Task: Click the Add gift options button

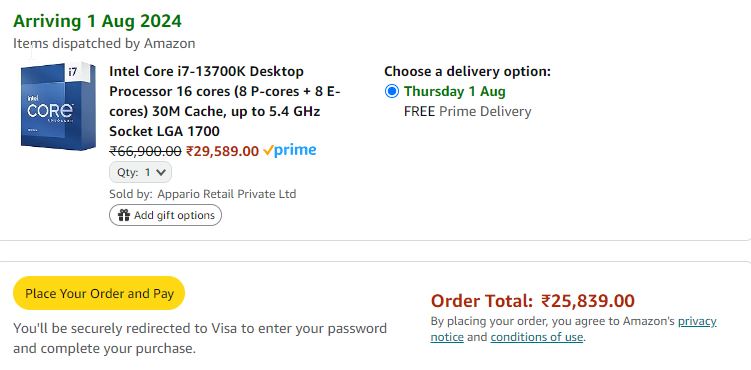Action: point(166,215)
